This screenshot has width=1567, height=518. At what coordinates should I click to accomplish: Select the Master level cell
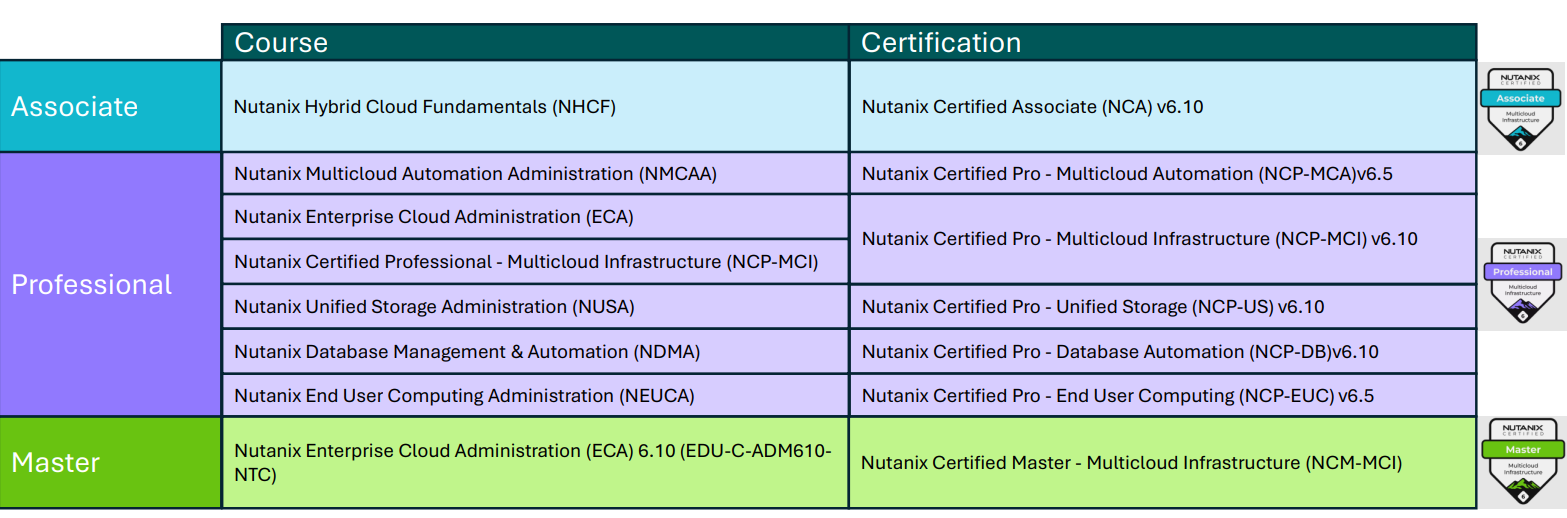tap(110, 463)
